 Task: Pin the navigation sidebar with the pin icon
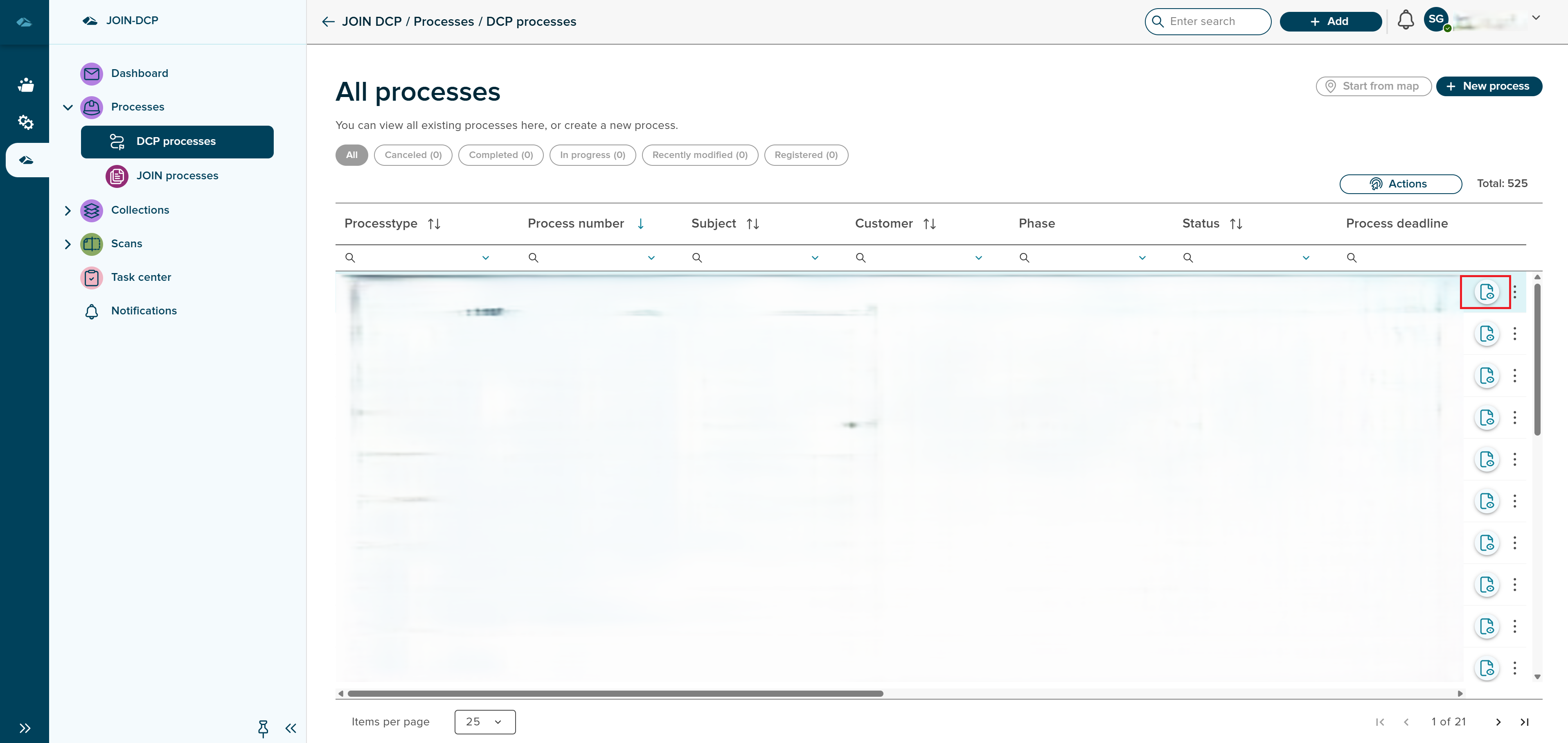tap(263, 728)
